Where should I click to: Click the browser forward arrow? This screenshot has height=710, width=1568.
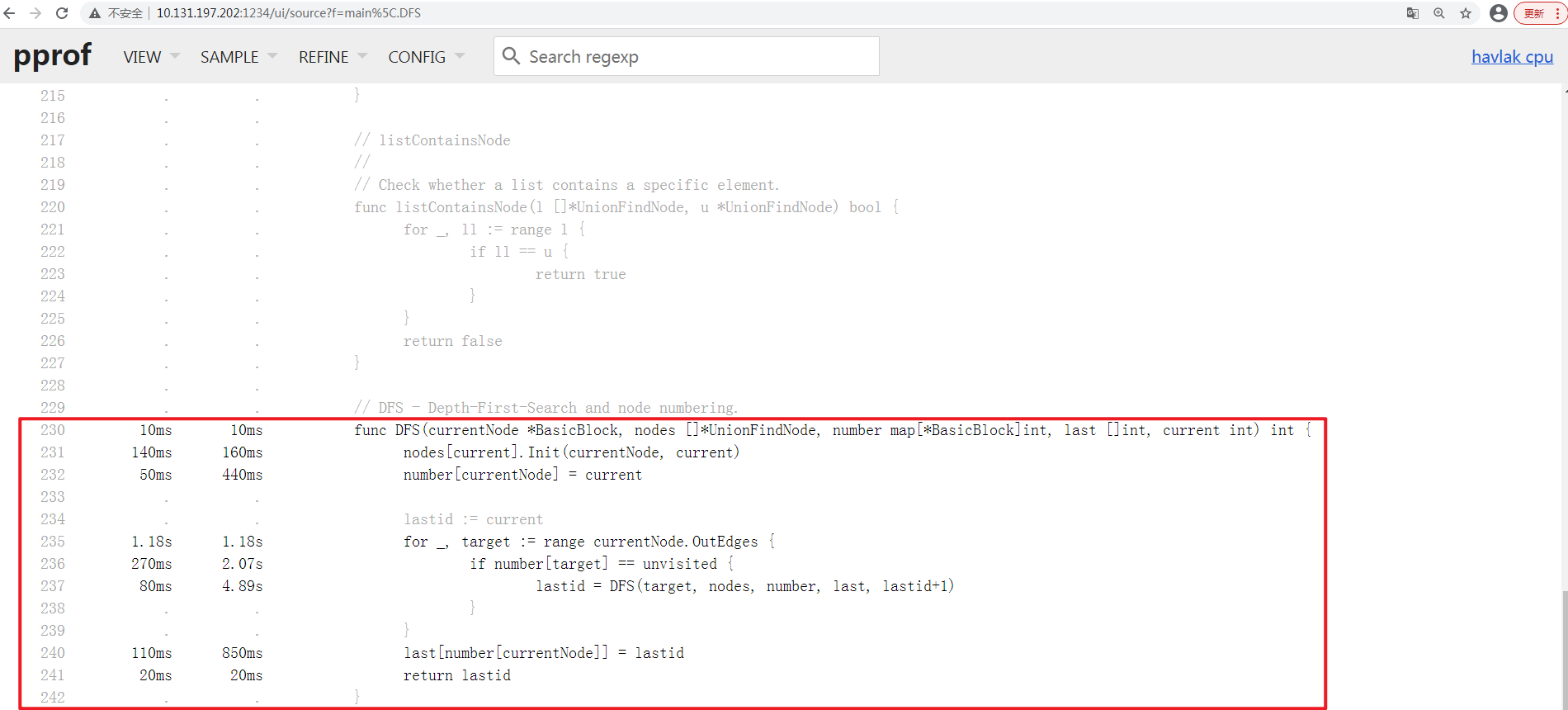[35, 13]
